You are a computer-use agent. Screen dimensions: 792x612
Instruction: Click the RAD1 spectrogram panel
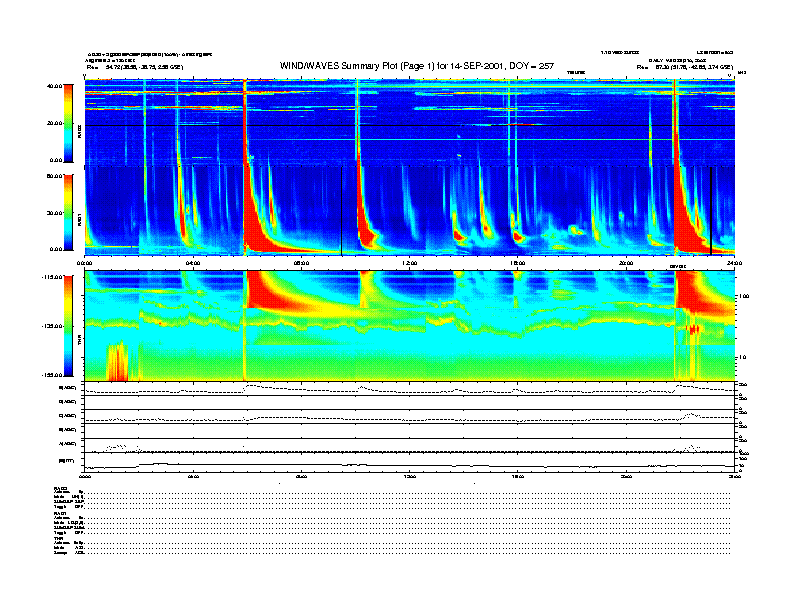410,211
